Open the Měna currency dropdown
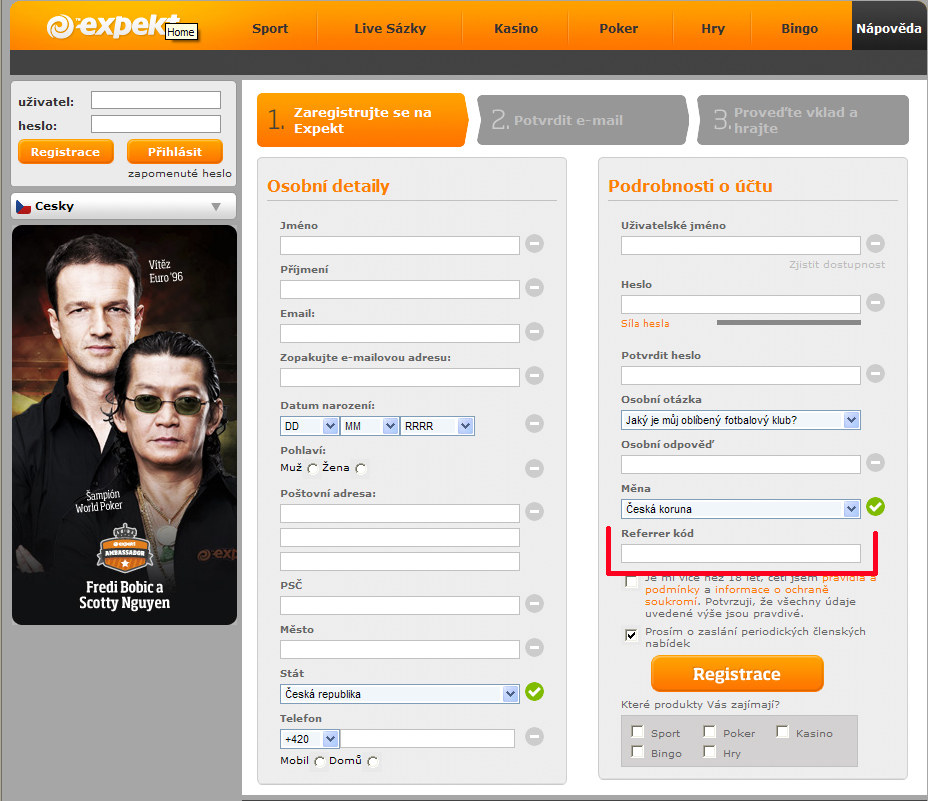This screenshot has height=801, width=928. (x=740, y=509)
